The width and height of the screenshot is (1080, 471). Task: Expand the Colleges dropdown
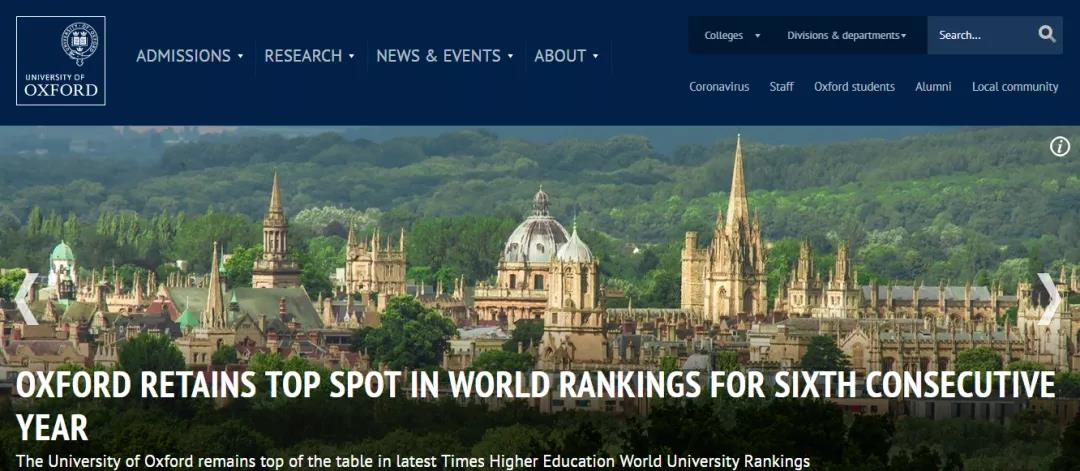tap(732, 35)
